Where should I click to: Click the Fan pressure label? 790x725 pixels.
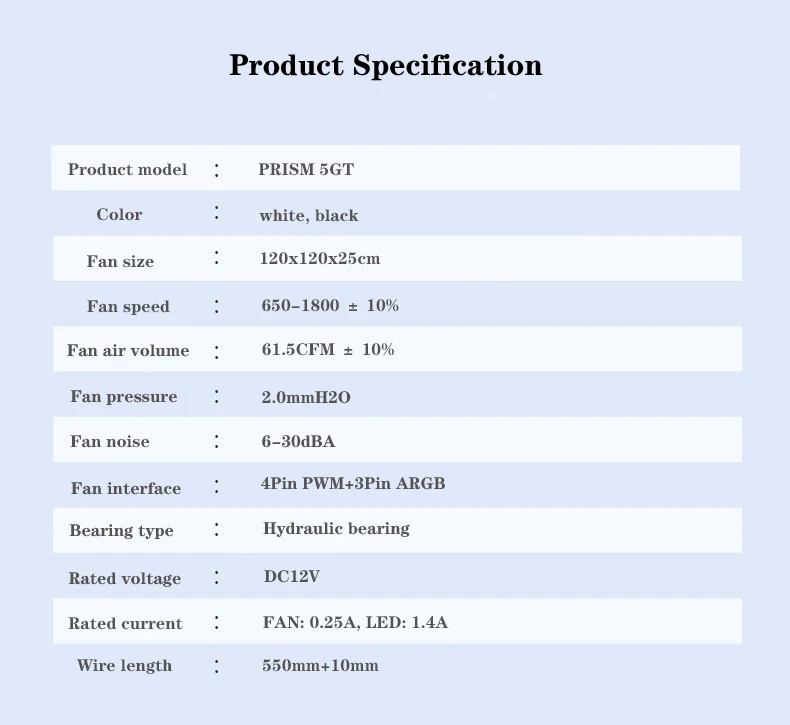[124, 397]
